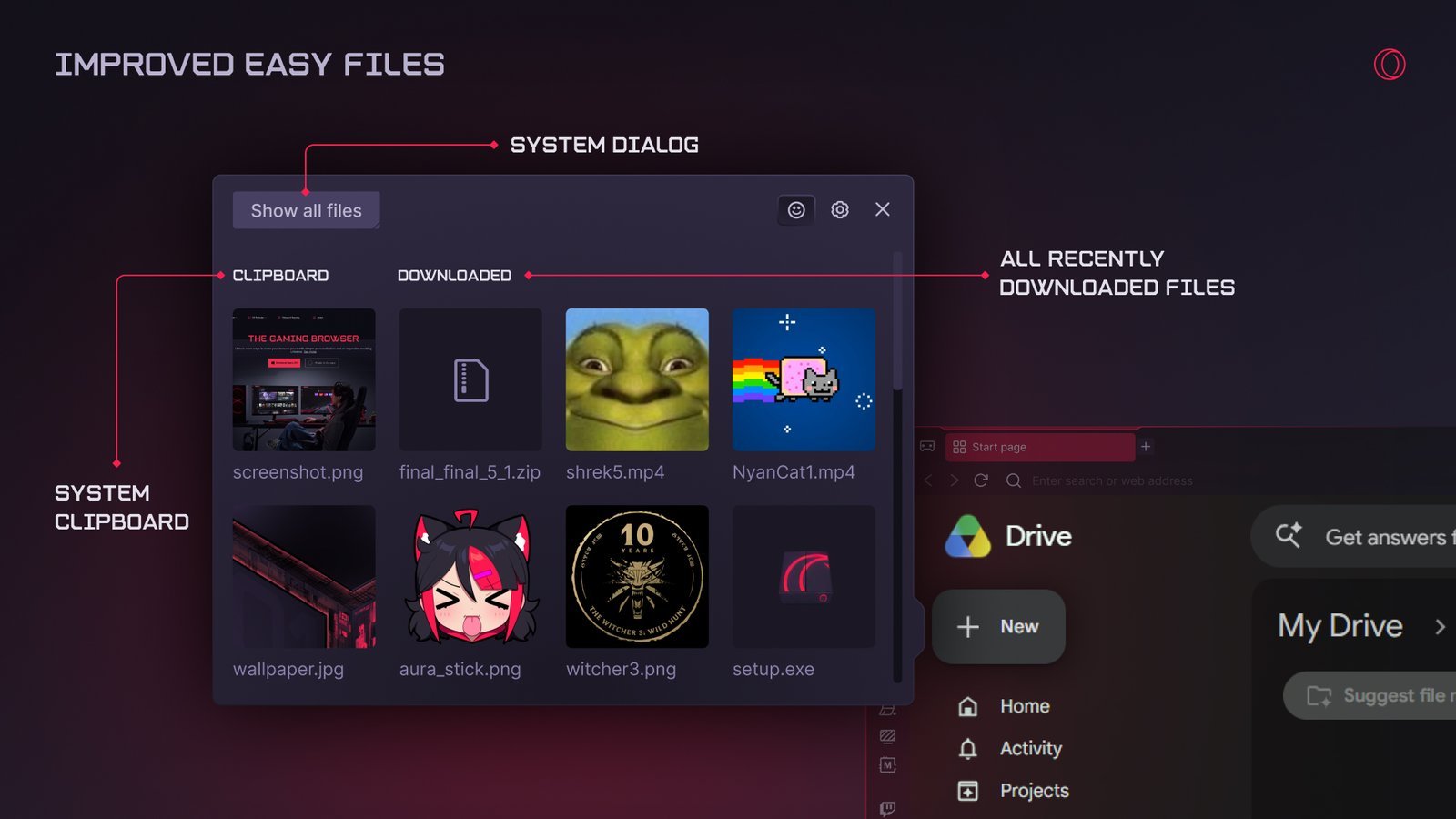Click the striped box sidebar icon
The height and width of the screenshot is (819, 1456).
[888, 736]
